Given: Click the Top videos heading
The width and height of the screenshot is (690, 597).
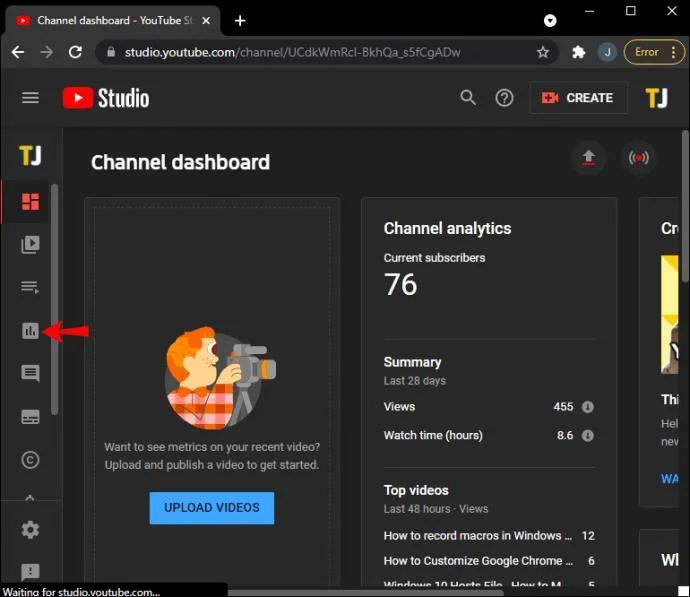Looking at the screenshot, I should coord(416,490).
